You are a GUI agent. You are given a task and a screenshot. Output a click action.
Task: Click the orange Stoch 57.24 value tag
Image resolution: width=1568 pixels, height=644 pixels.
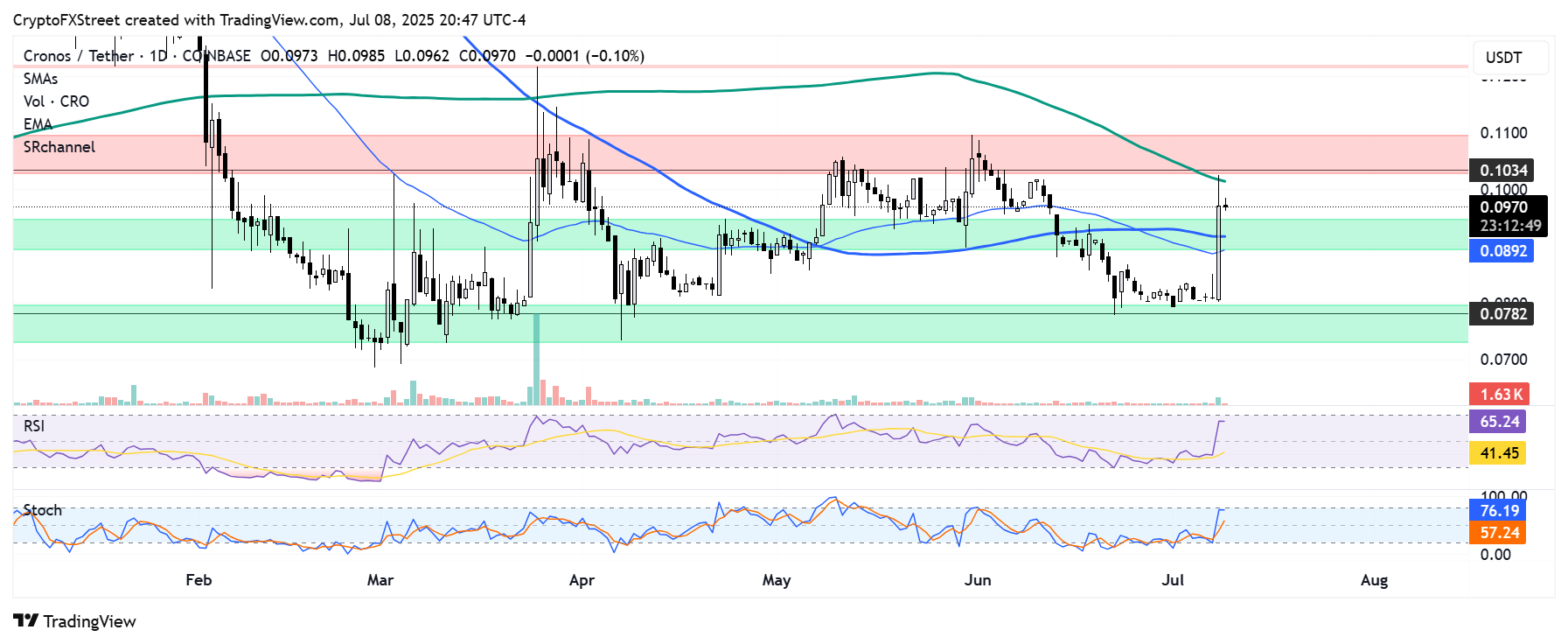pos(1499,533)
